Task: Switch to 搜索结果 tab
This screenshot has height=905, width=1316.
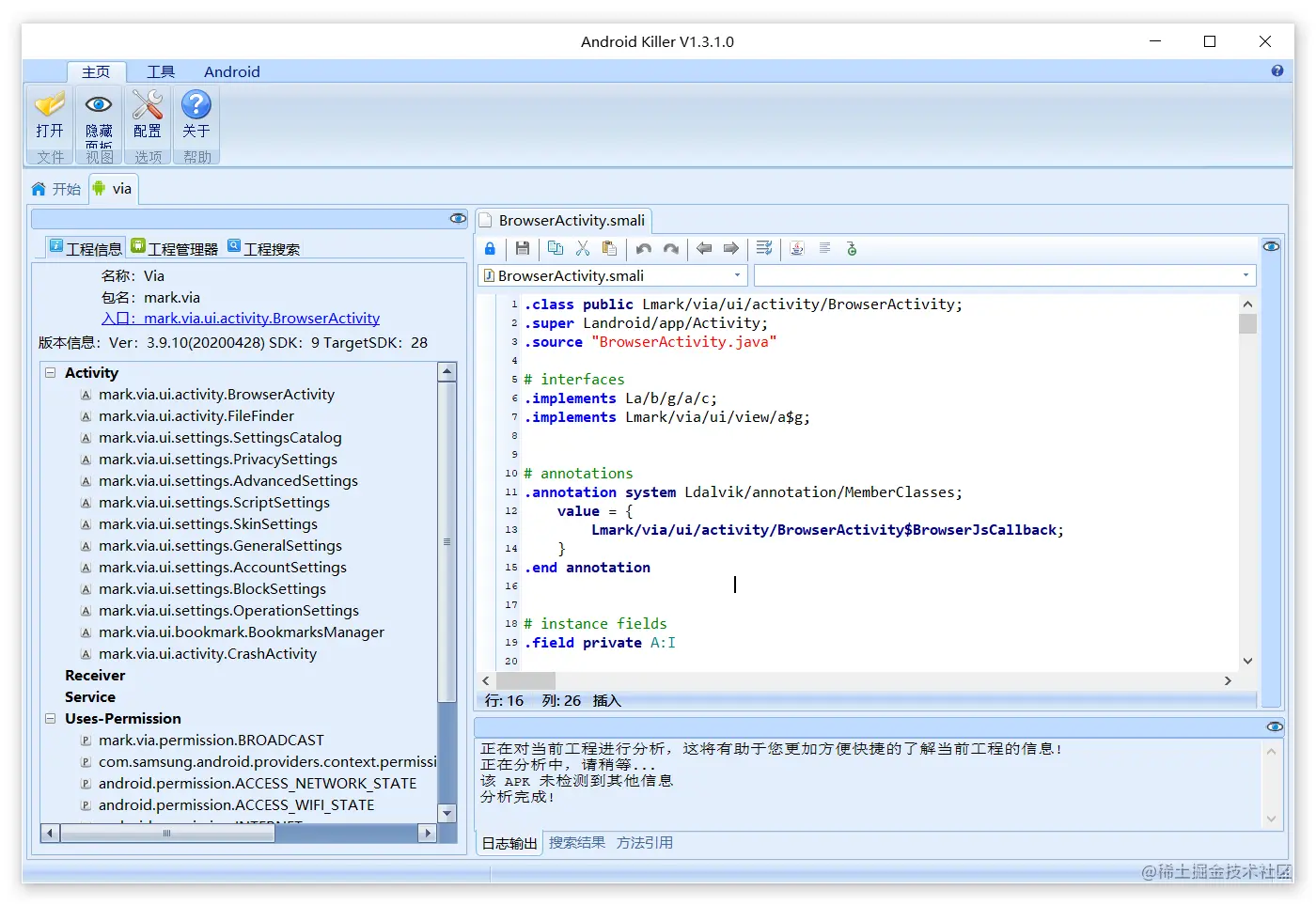Action: pyautogui.click(x=577, y=843)
